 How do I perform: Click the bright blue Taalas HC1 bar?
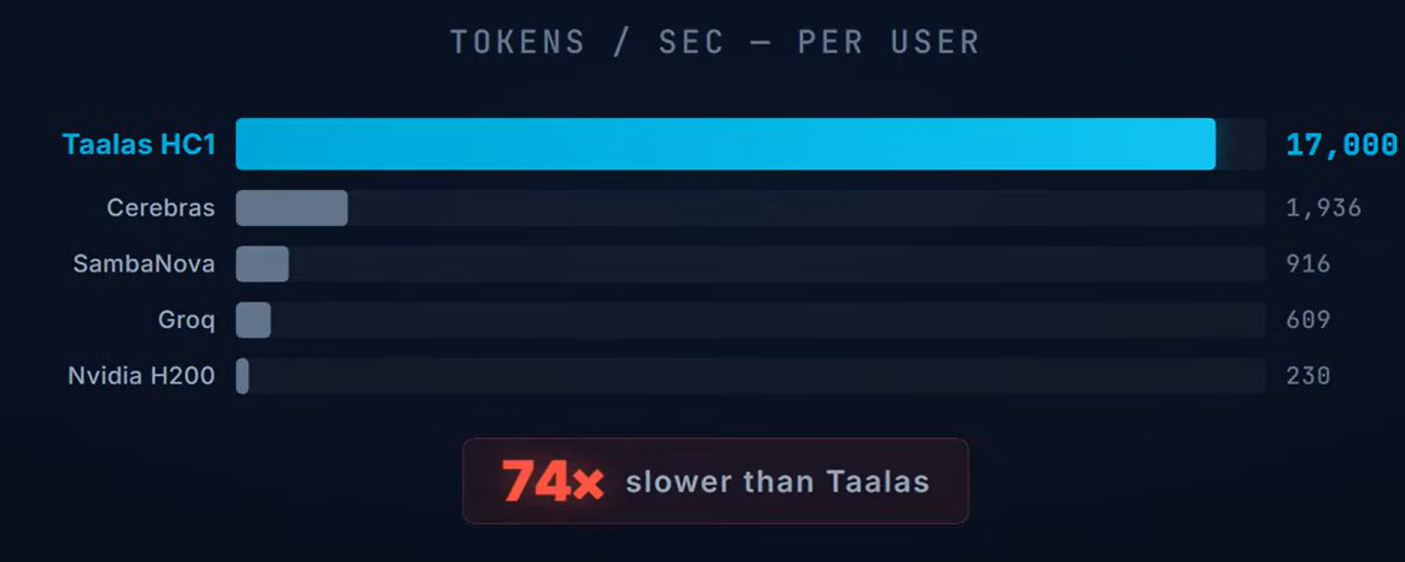coord(725,144)
